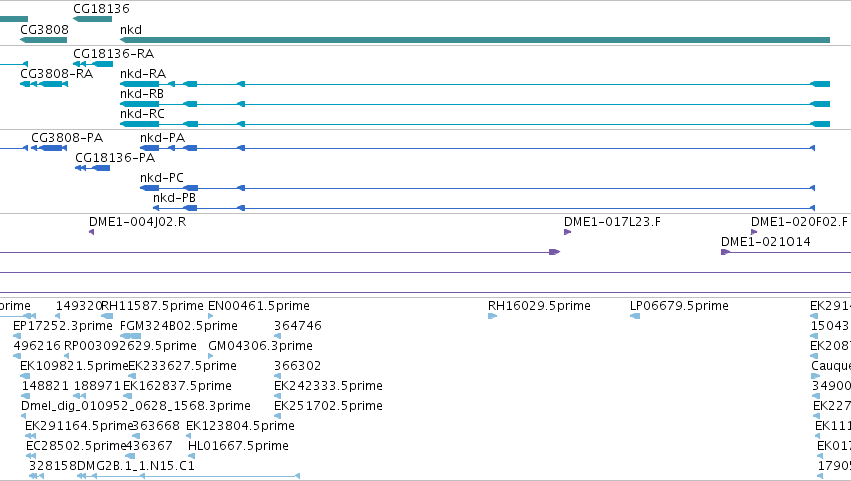This screenshot has height=481, width=851.
Task: Click the 363668 EST label
Action: (156, 426)
